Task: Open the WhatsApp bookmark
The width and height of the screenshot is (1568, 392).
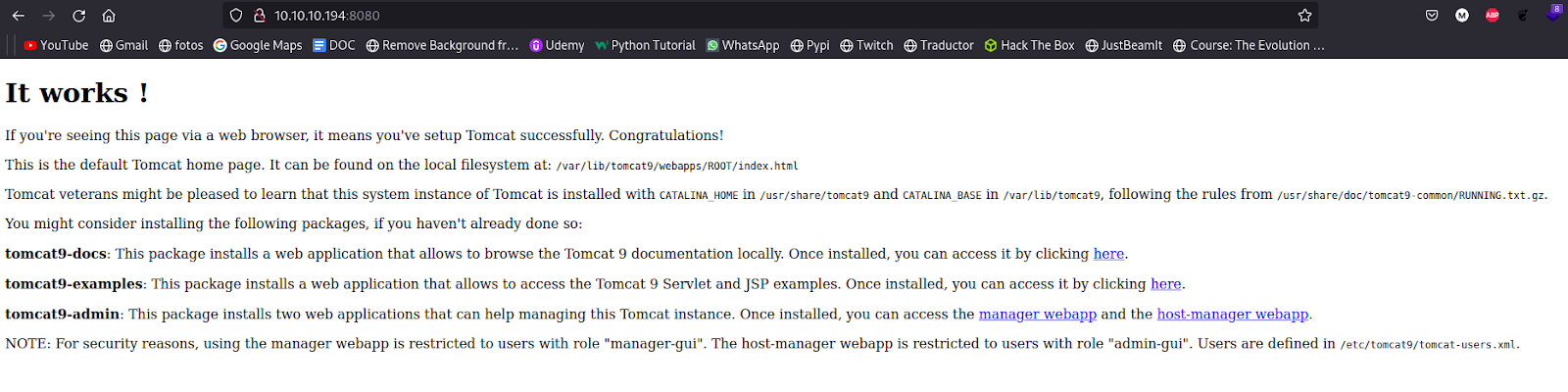Action: (x=743, y=45)
